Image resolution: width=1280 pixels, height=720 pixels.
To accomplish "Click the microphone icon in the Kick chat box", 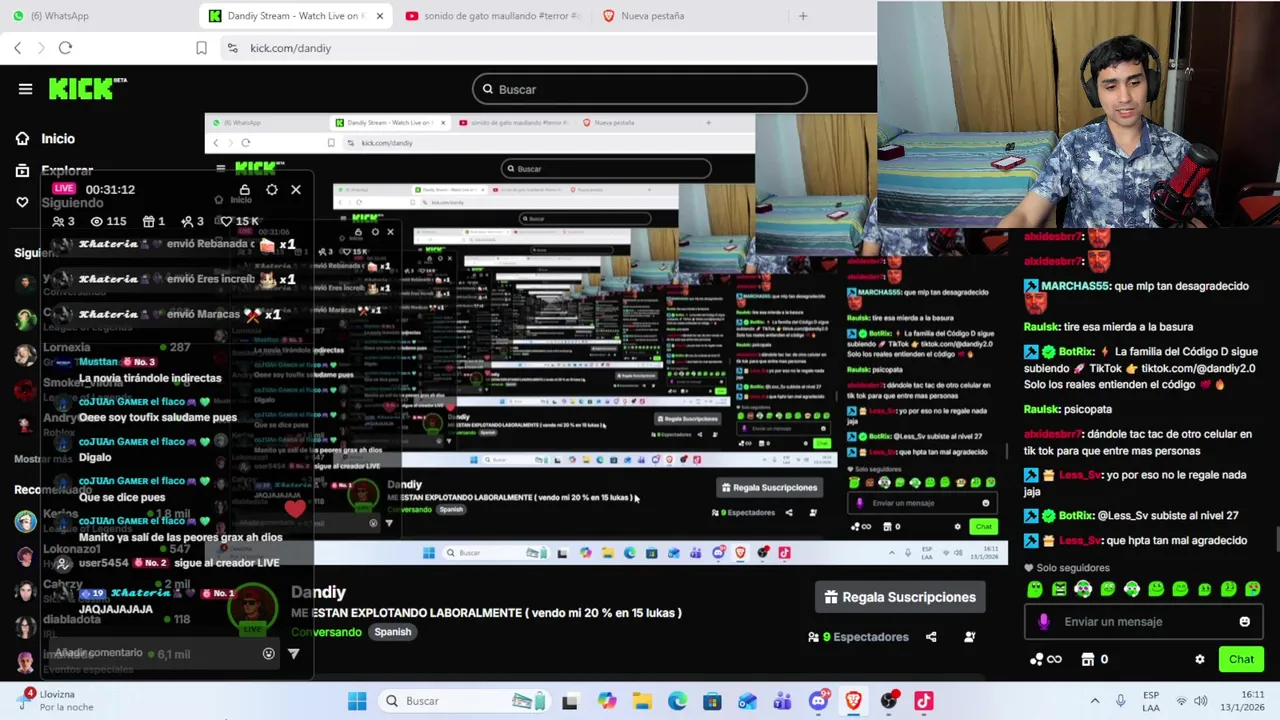I will tap(1044, 621).
